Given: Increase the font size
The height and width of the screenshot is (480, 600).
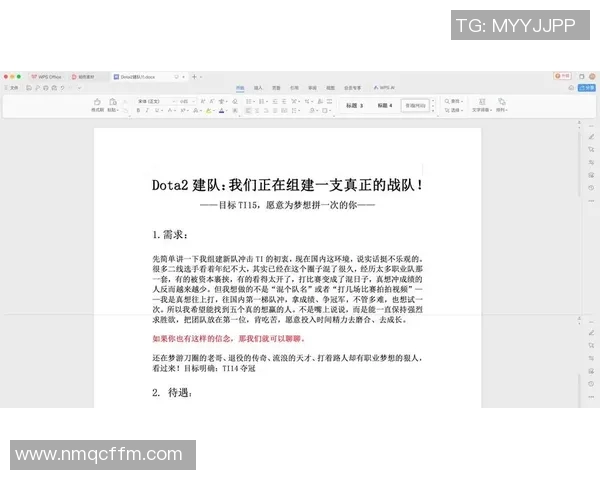Looking at the screenshot, I should [203, 101].
